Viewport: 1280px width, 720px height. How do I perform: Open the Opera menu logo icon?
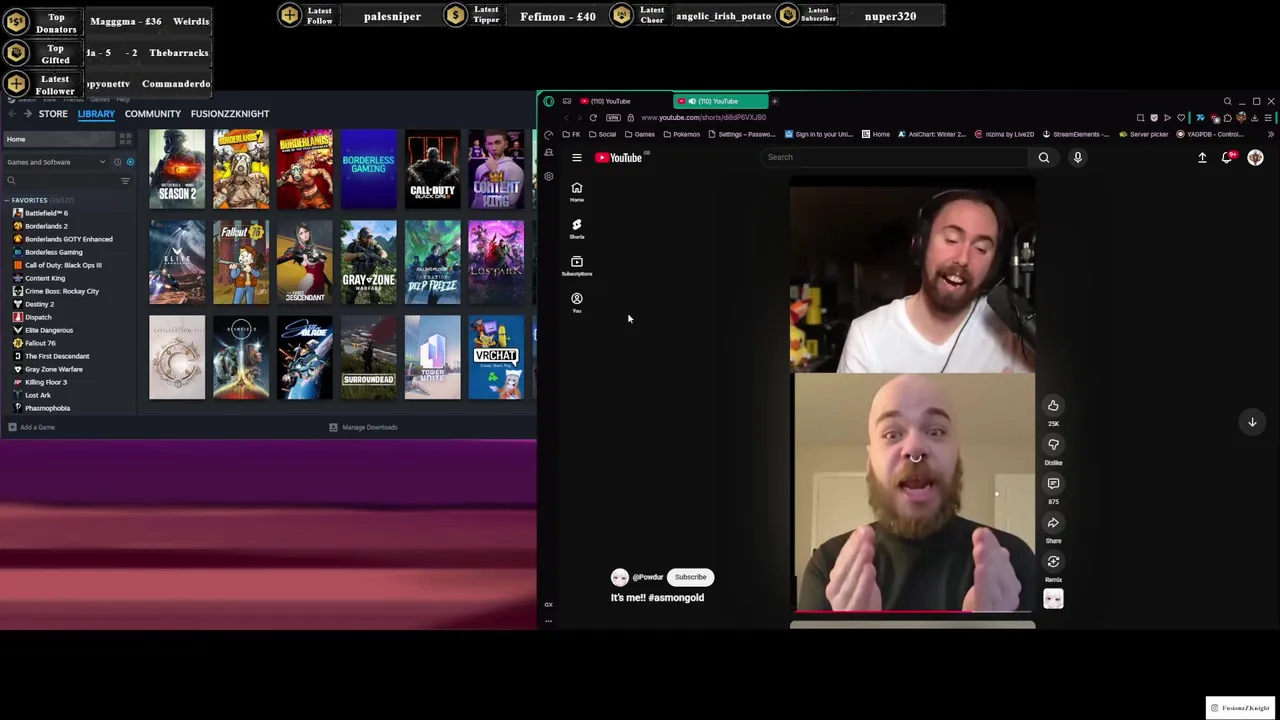coord(548,101)
